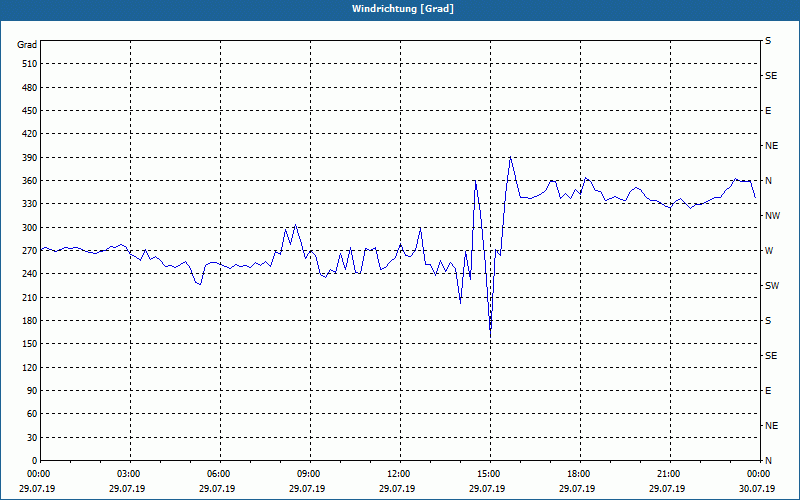Click the 390 y-axis label

pos(29,158)
